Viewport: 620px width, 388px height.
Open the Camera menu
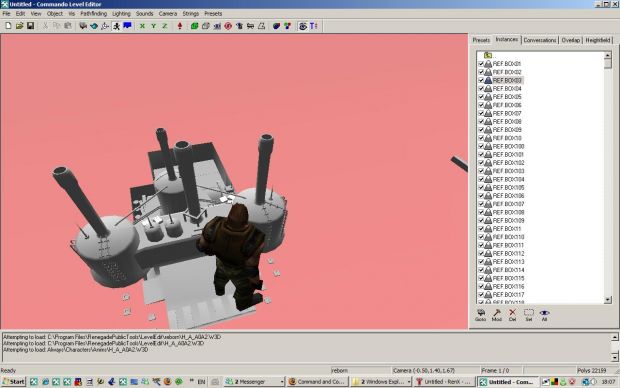click(x=168, y=13)
